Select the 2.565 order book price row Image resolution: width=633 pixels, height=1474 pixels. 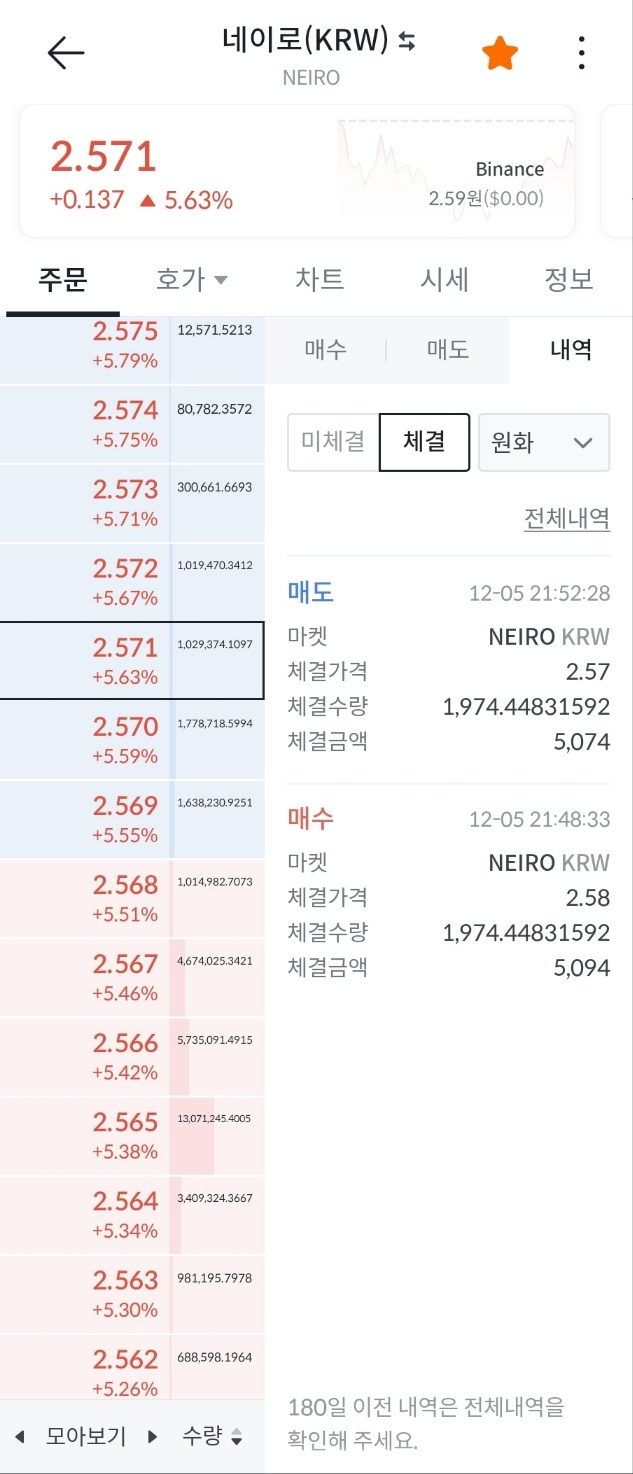click(x=132, y=1136)
